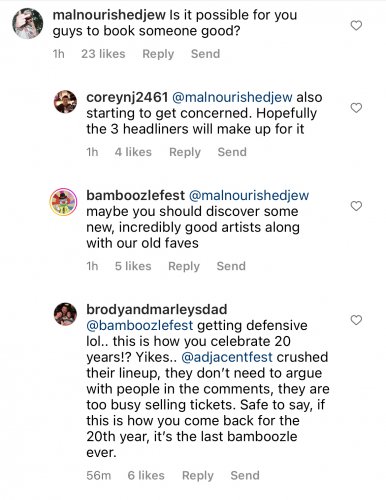Send malnourishedjew's comment to someone
Screen dimensions: 386x500
(x=205, y=54)
